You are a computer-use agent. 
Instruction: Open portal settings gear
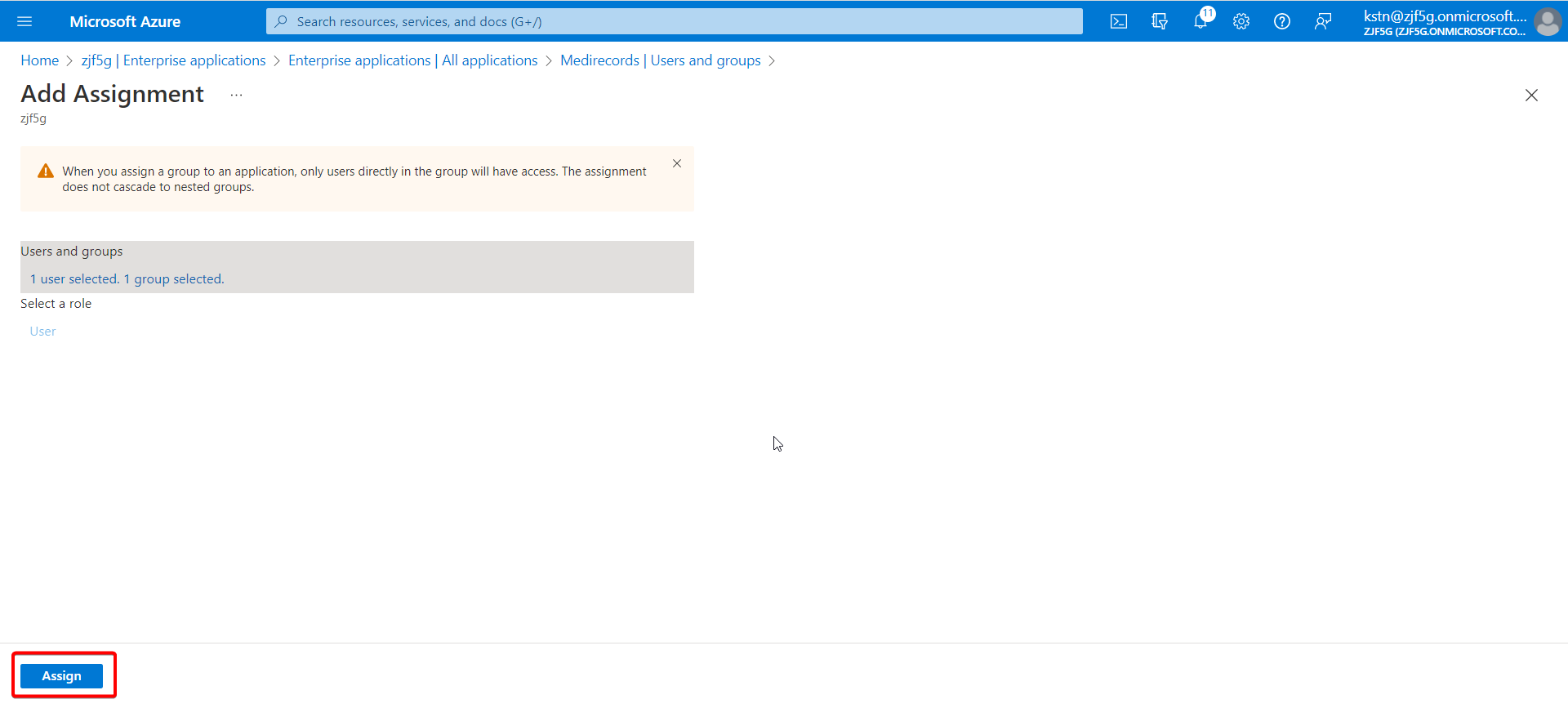click(x=1241, y=21)
